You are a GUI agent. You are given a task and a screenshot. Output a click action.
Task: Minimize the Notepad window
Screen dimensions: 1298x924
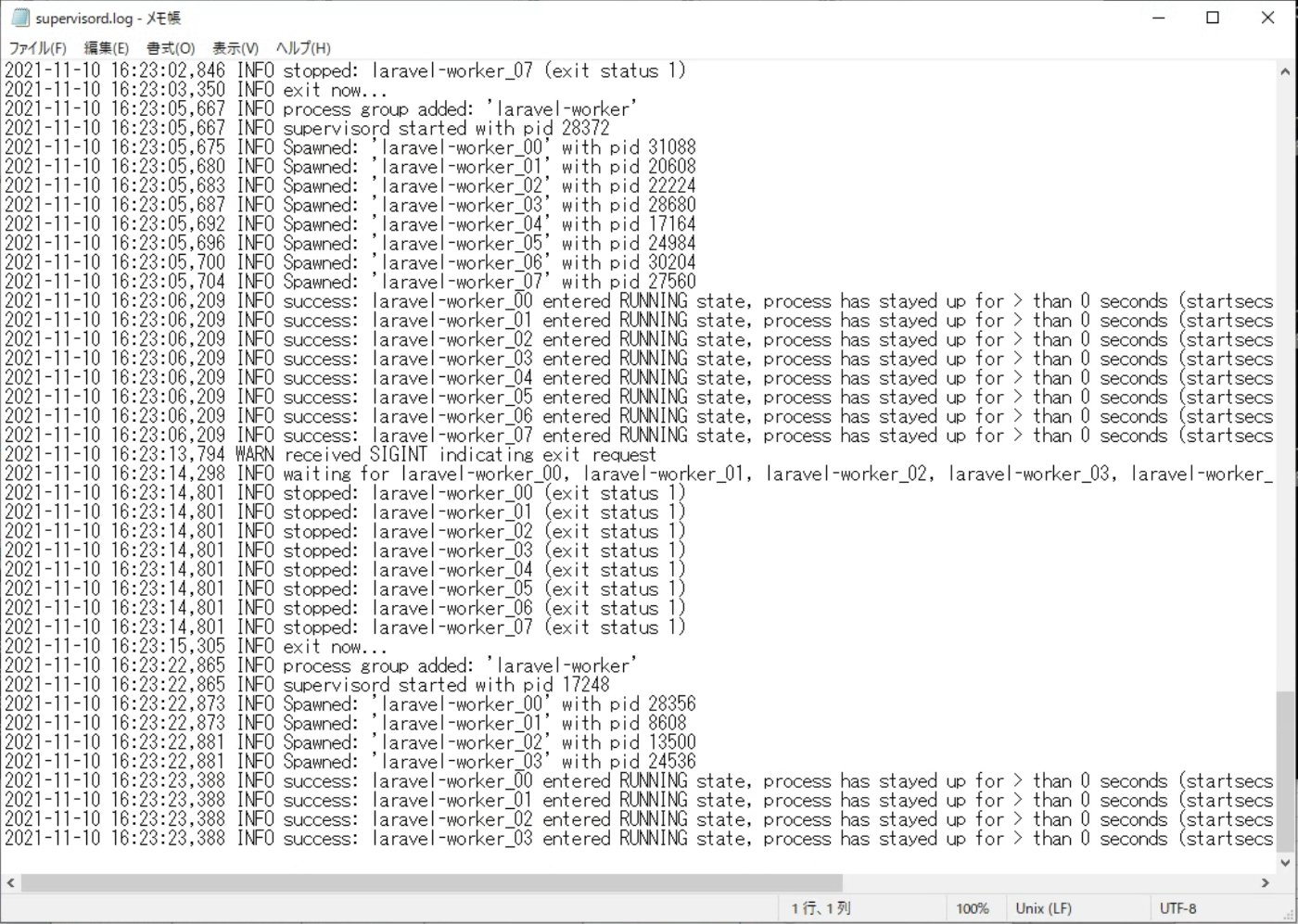[1158, 18]
